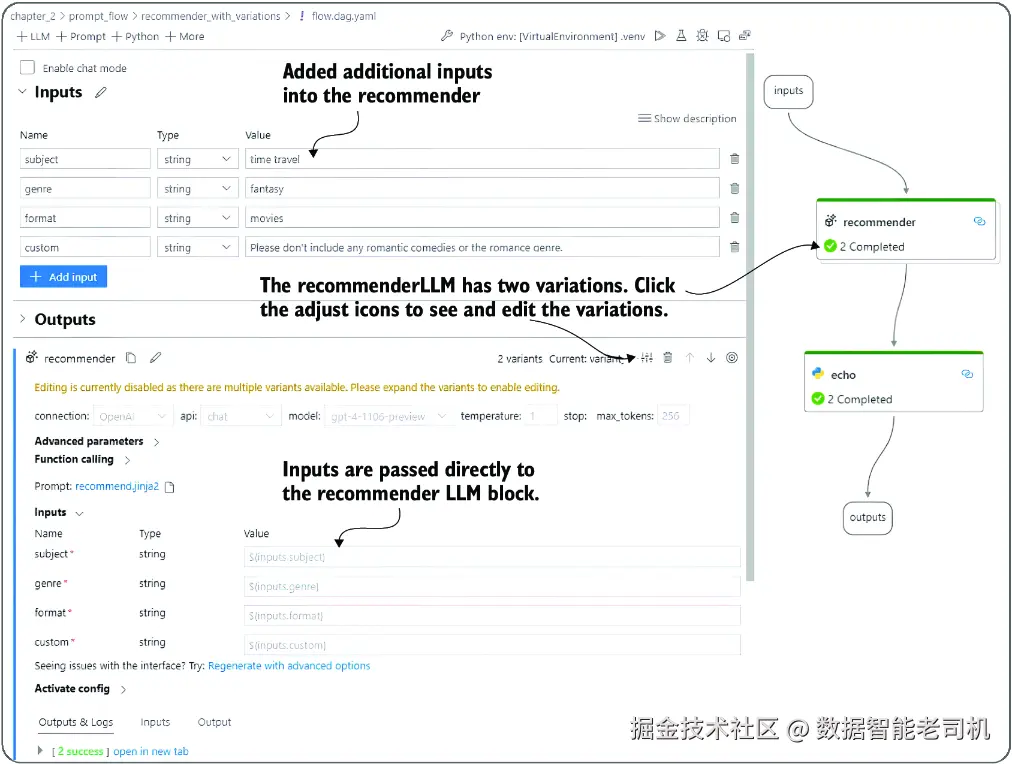Screen dimensions: 1012x764
Task: Click the temperature field
Action: (541, 416)
